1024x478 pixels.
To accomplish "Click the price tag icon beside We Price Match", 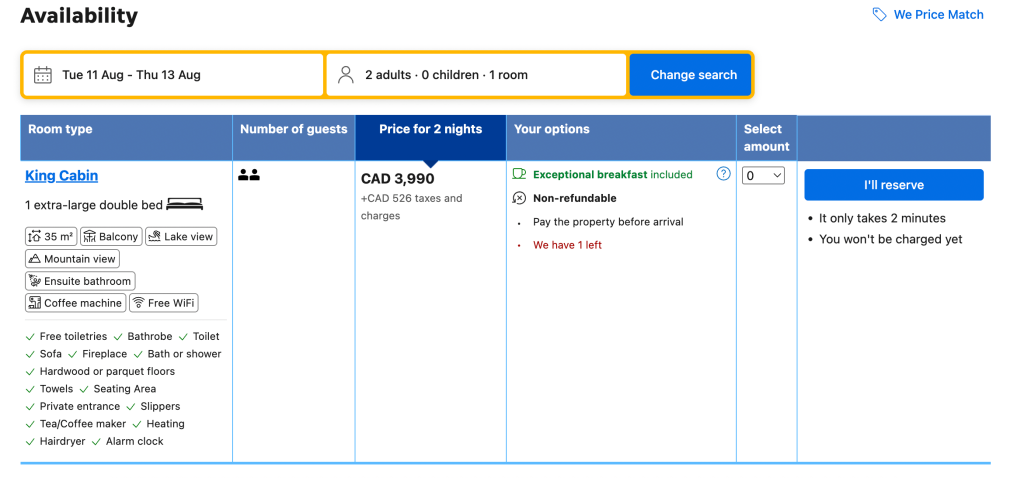I will [879, 15].
